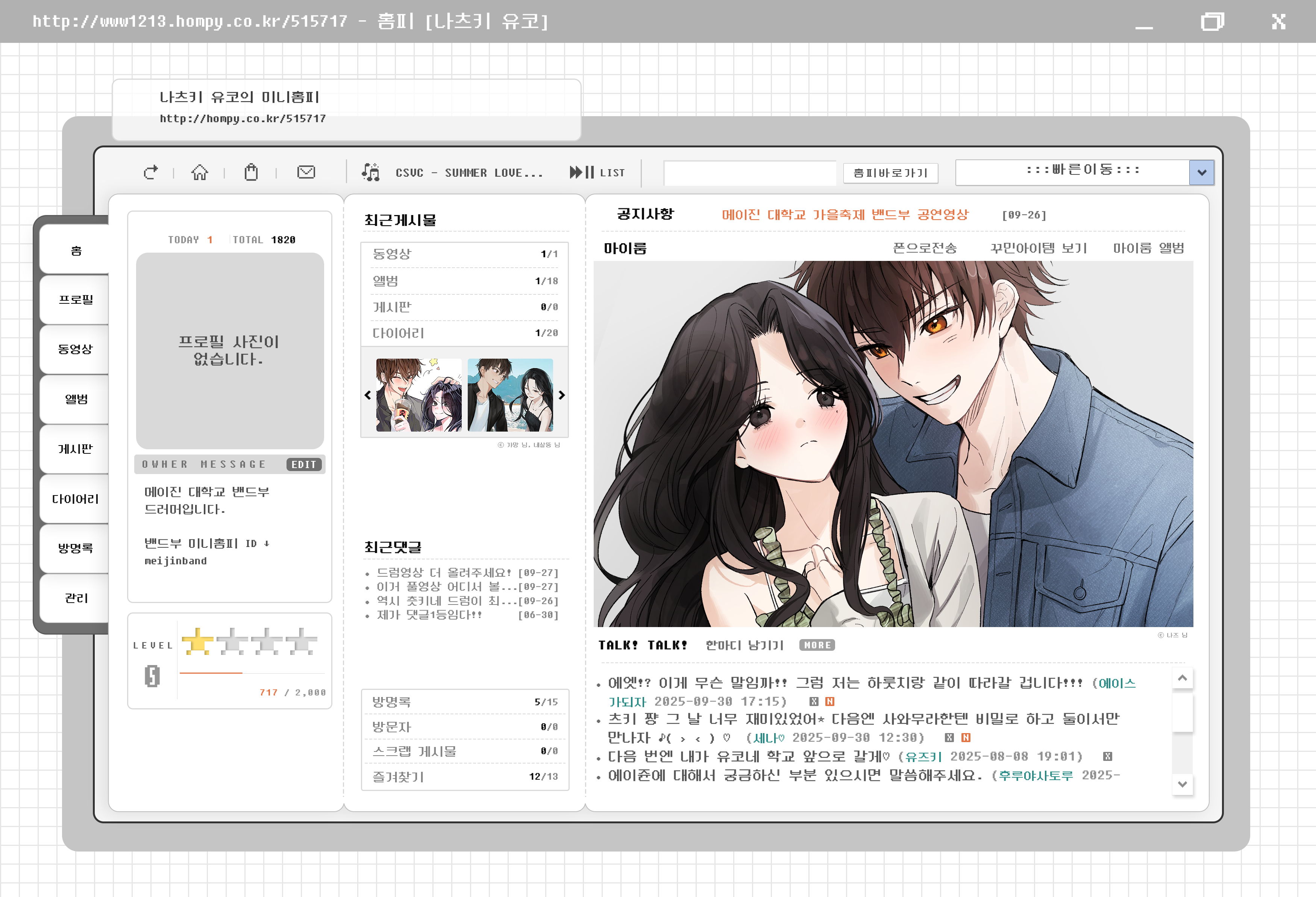Click the homepage address input field
Image resolution: width=1316 pixels, height=897 pixels.
coord(750,173)
